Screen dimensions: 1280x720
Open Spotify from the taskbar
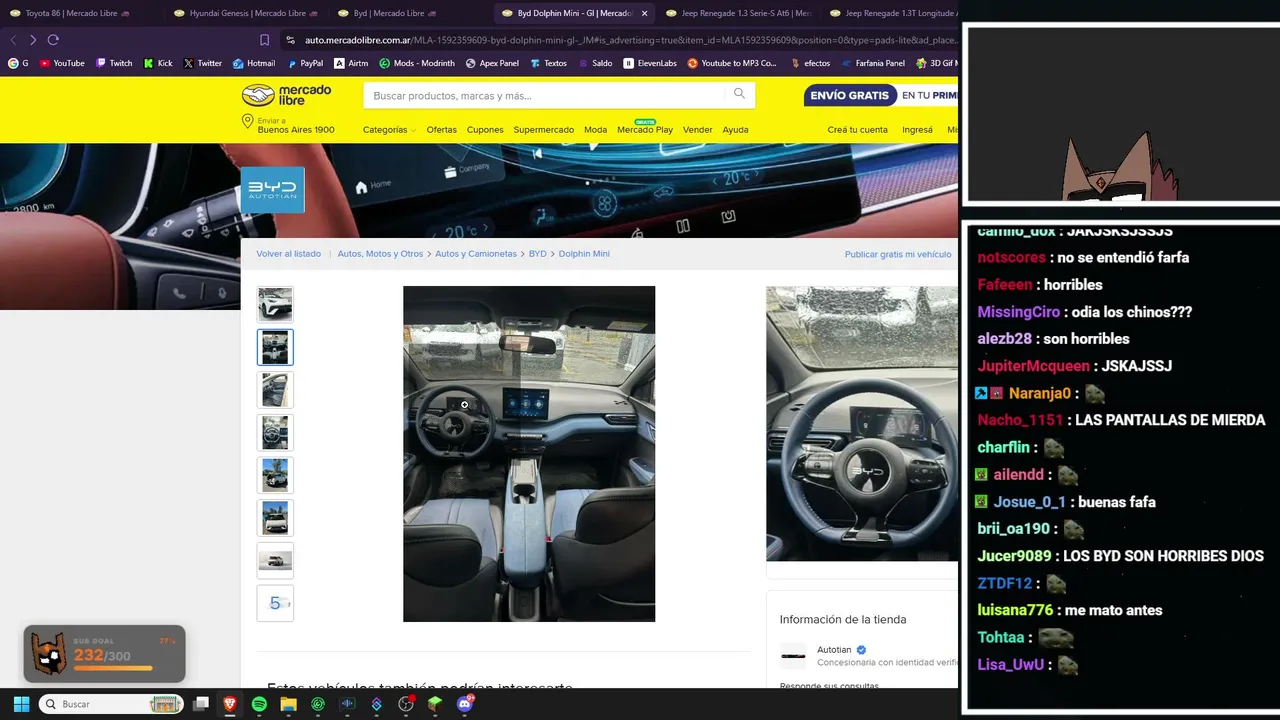tap(259, 704)
